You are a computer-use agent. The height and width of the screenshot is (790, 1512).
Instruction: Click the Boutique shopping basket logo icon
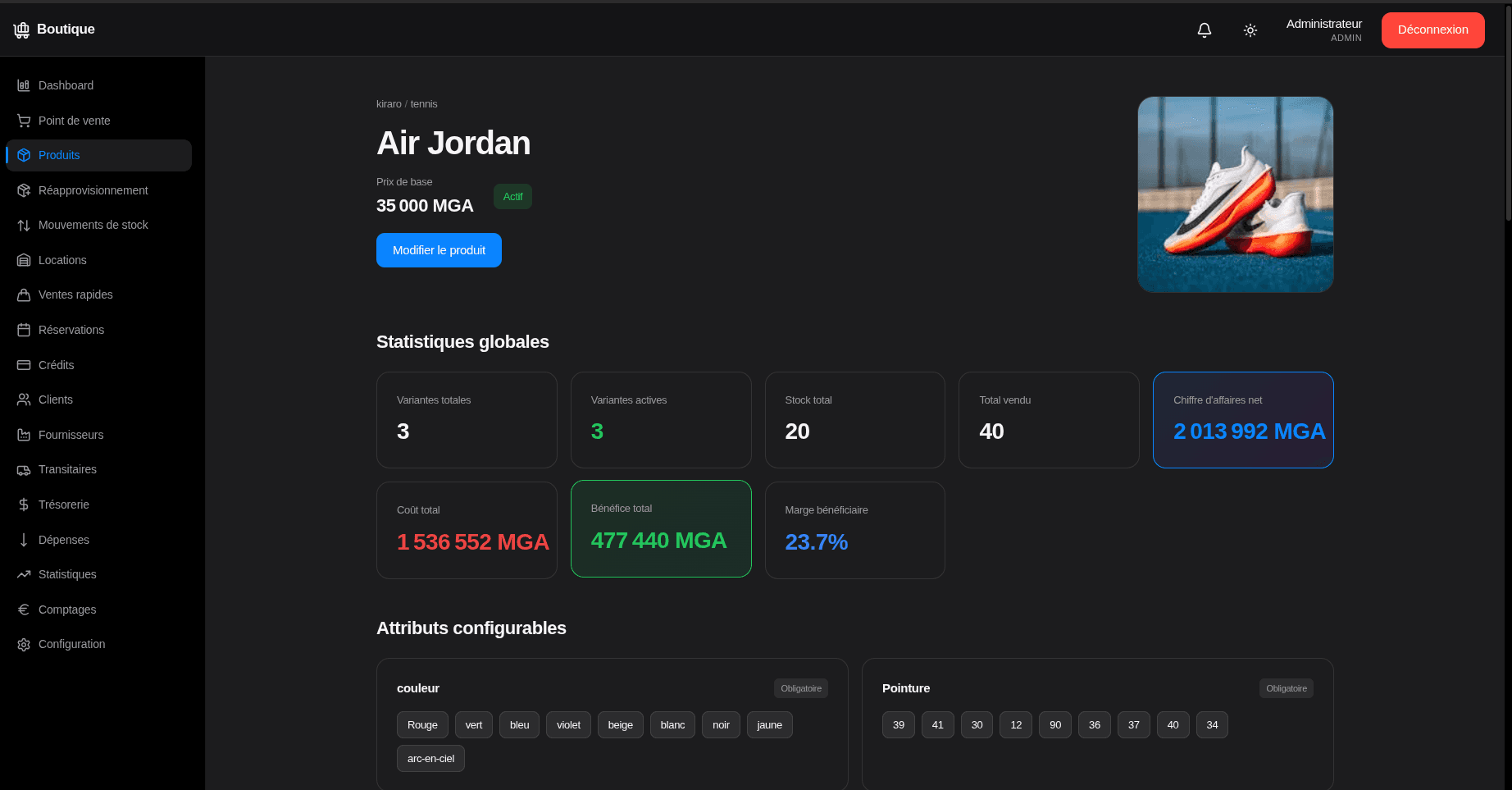[x=21, y=30]
